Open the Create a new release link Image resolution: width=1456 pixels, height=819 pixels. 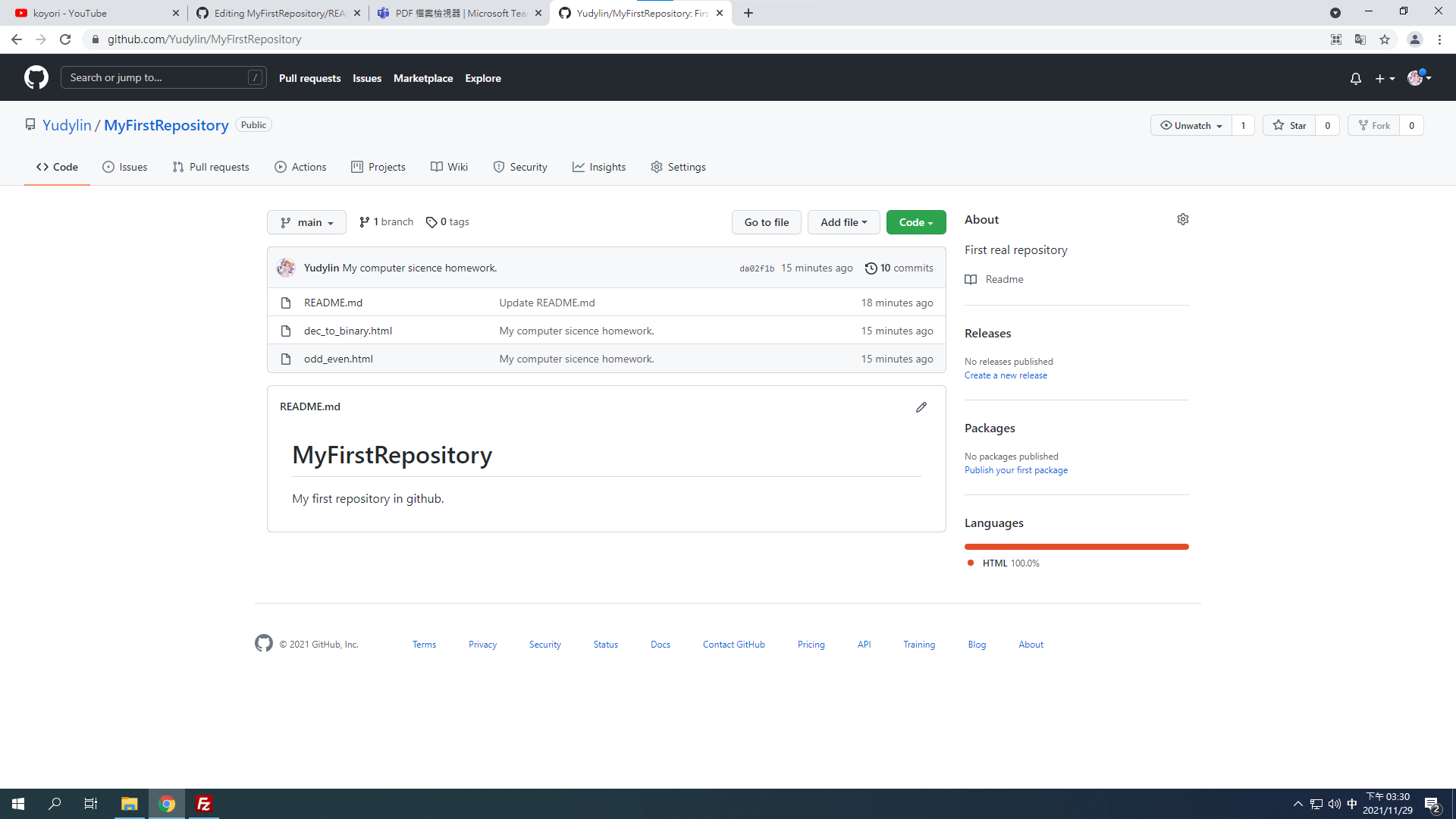(x=1006, y=375)
